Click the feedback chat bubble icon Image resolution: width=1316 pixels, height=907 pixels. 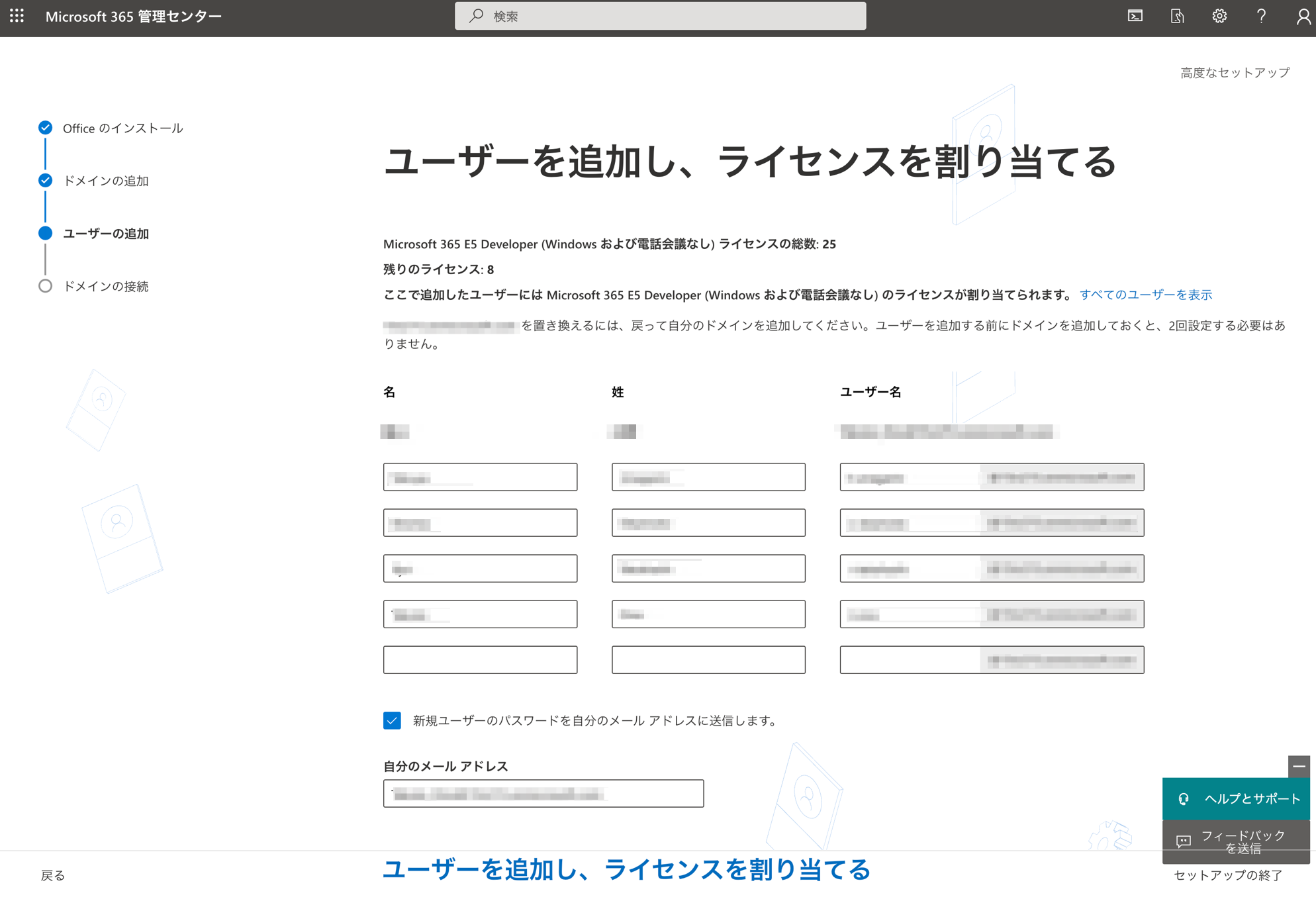1183,841
